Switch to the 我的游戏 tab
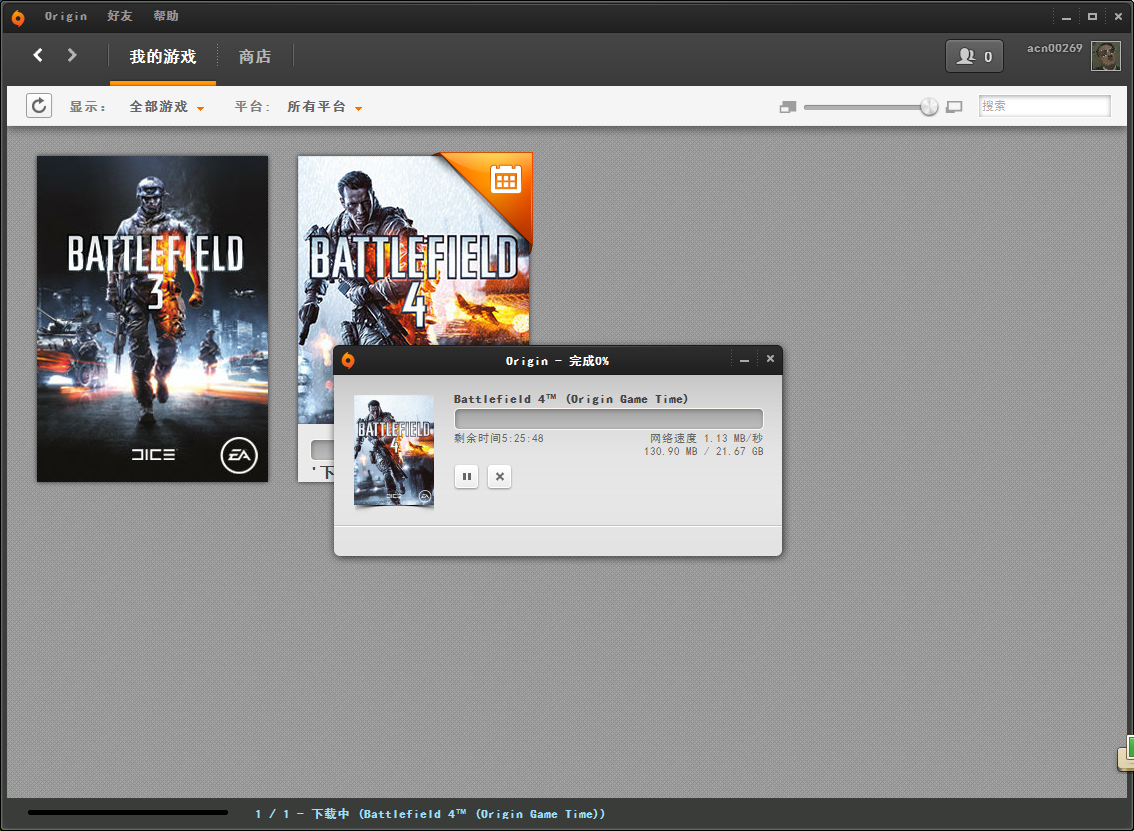 pyautogui.click(x=163, y=56)
